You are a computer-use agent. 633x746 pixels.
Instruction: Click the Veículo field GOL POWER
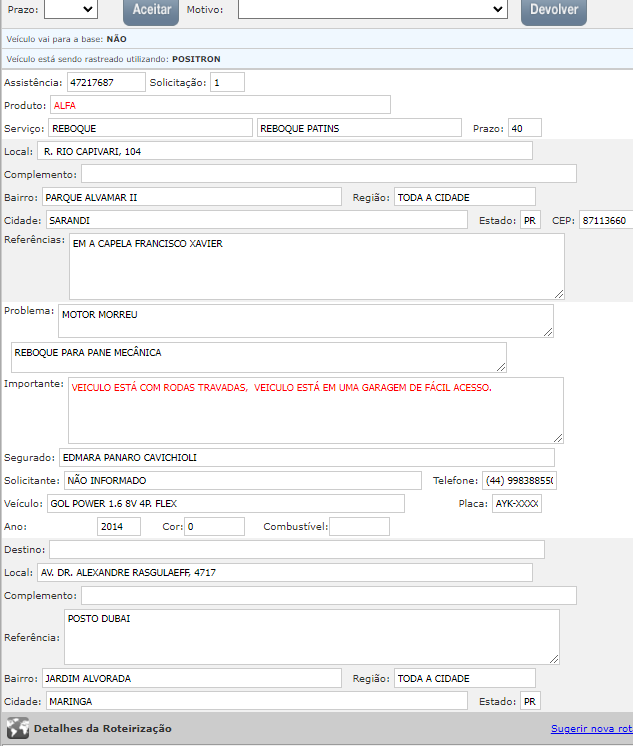pyautogui.click(x=225, y=503)
